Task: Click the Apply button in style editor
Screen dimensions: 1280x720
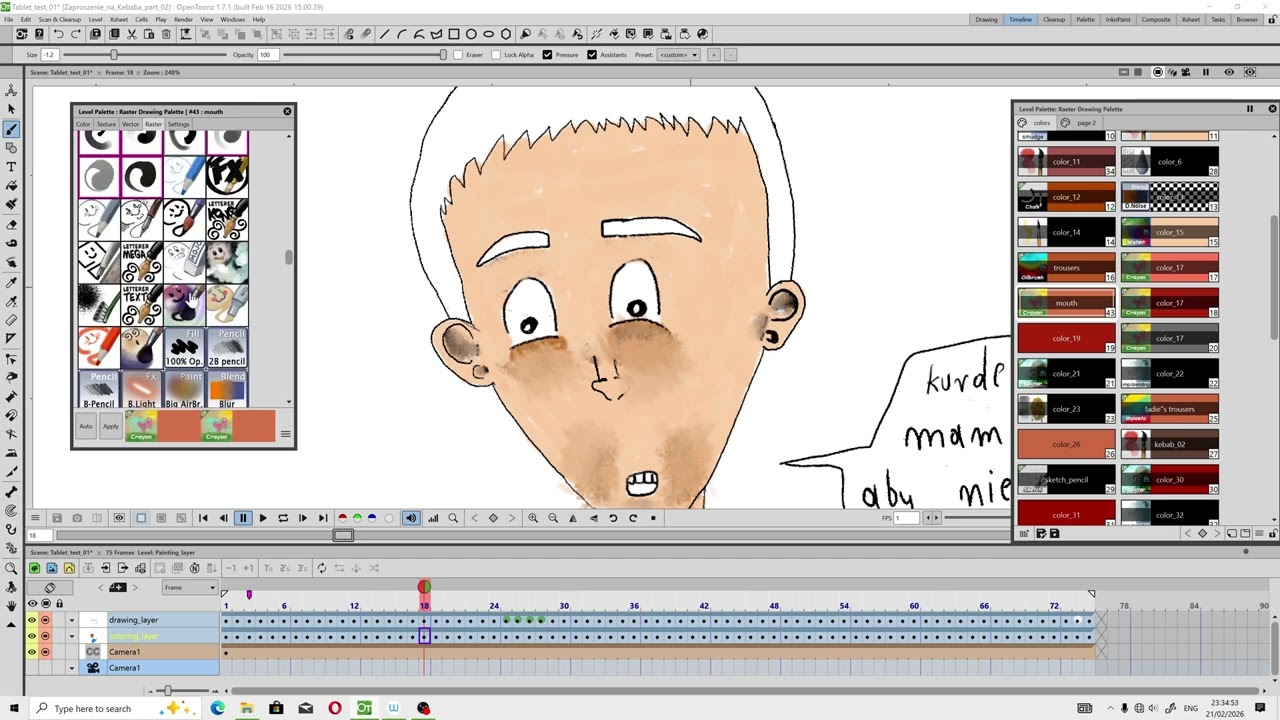Action: click(110, 426)
